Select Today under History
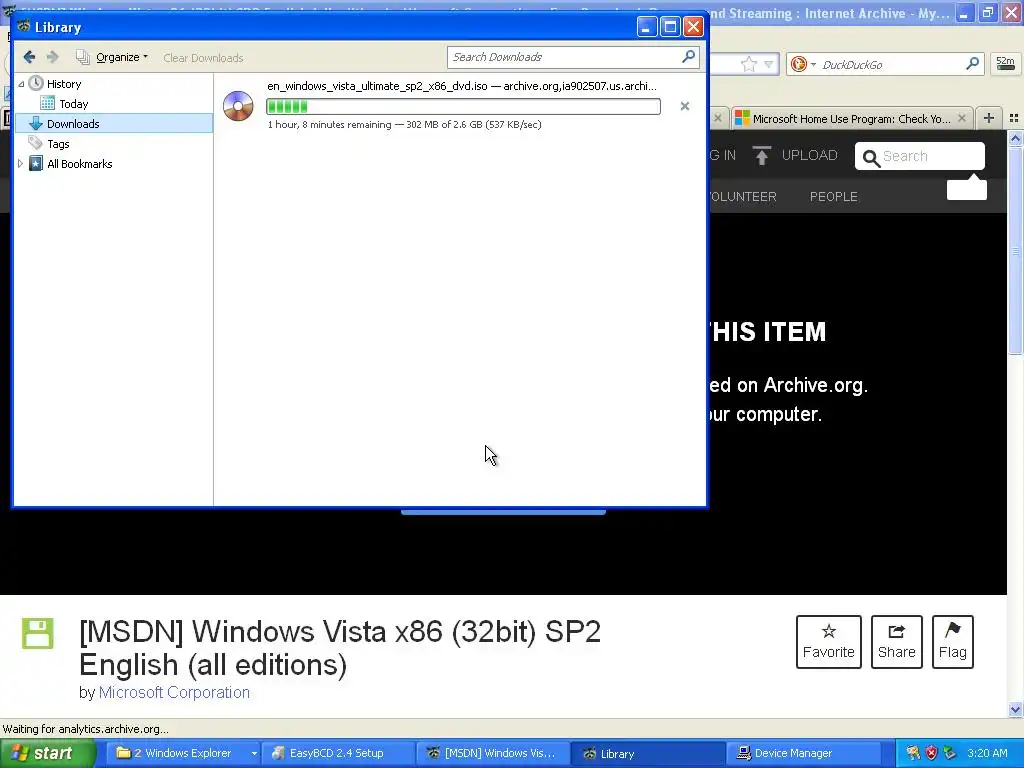The width and height of the screenshot is (1024, 768). (73, 104)
